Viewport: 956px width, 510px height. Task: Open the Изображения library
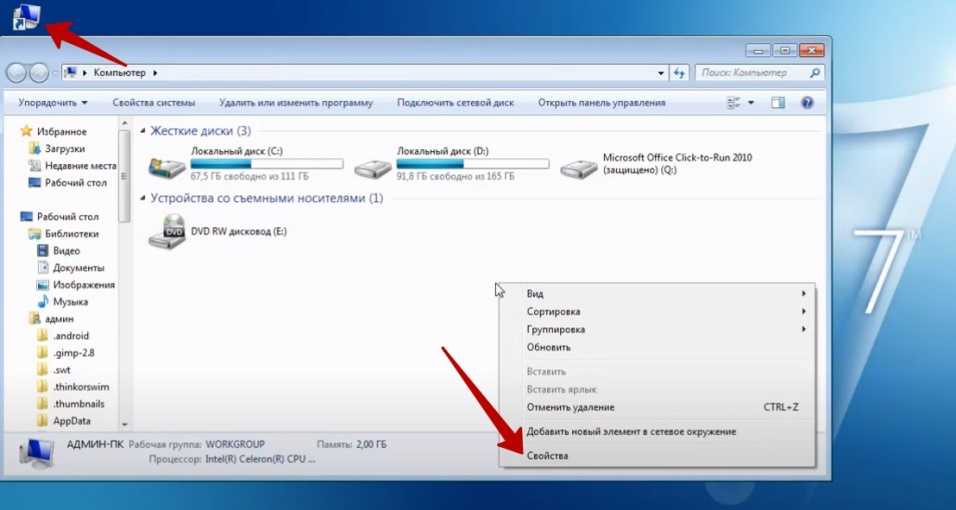point(84,285)
